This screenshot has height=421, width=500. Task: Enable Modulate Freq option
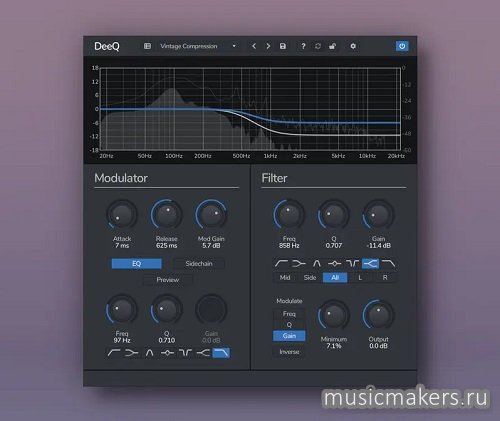click(x=289, y=314)
